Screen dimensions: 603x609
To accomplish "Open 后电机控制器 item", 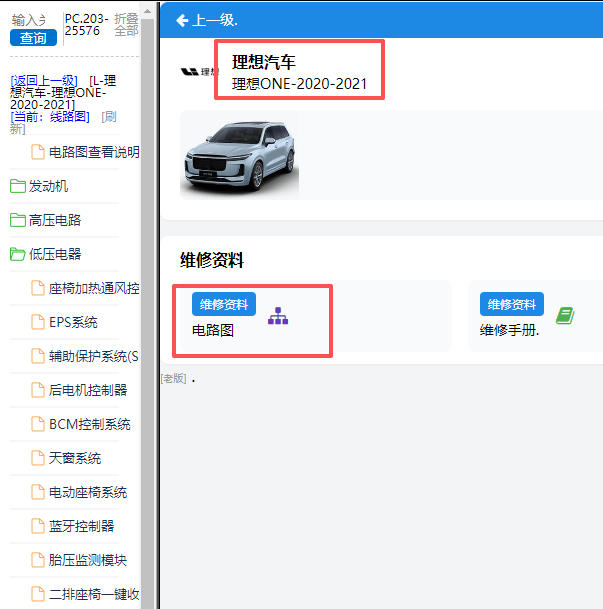I will point(88,390).
